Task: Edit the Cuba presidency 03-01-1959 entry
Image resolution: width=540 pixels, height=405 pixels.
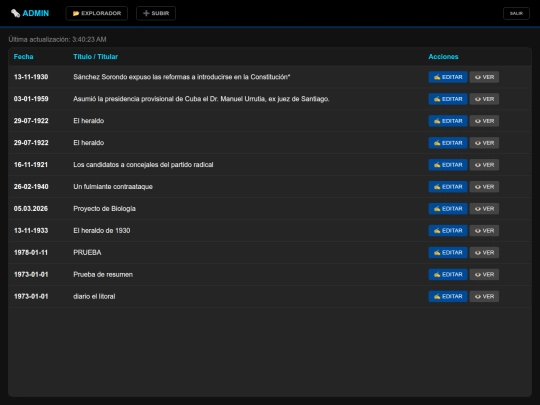Action: coord(448,99)
